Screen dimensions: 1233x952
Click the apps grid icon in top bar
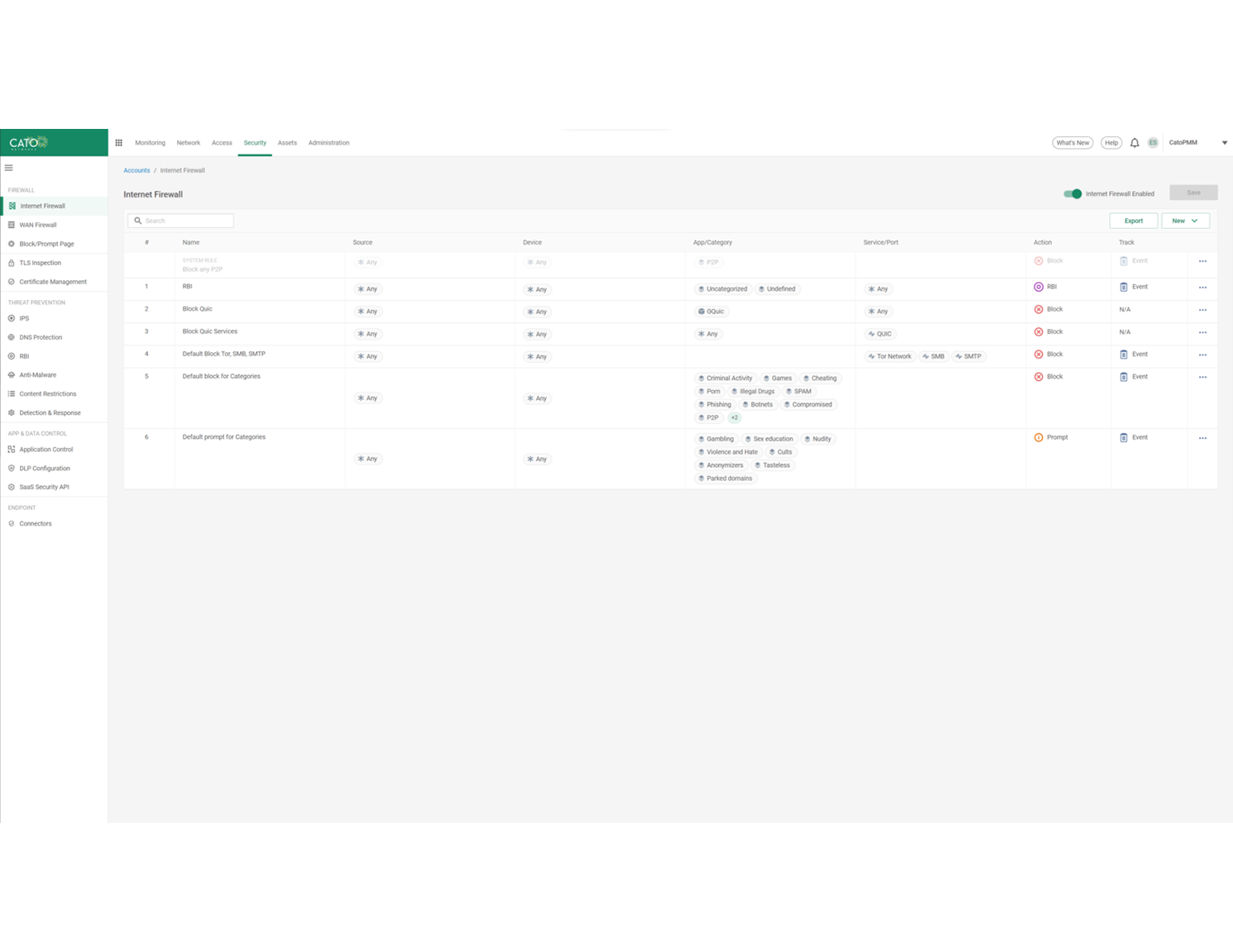(x=119, y=143)
